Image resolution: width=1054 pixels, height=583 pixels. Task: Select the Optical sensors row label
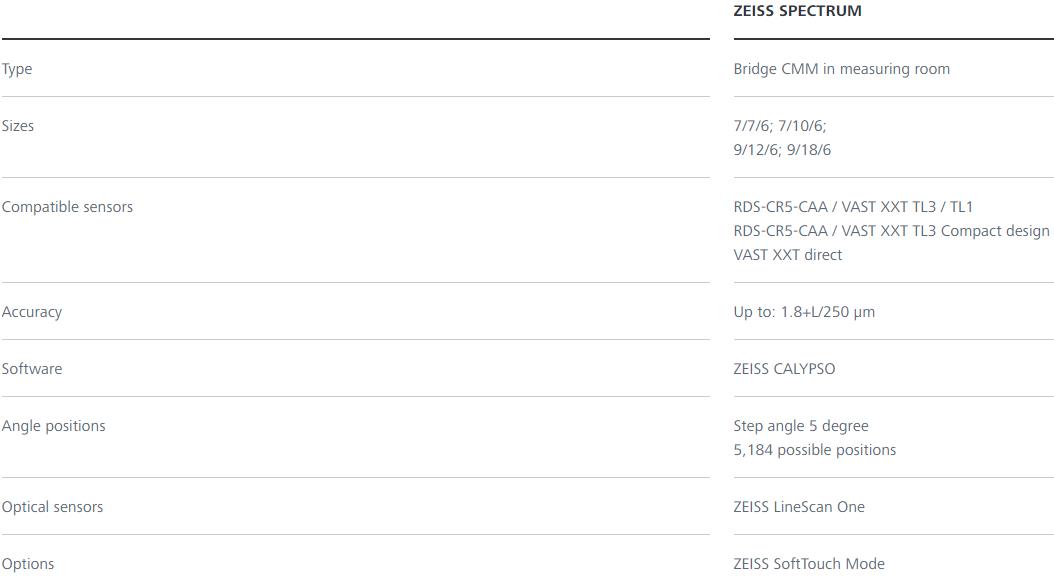coord(52,507)
